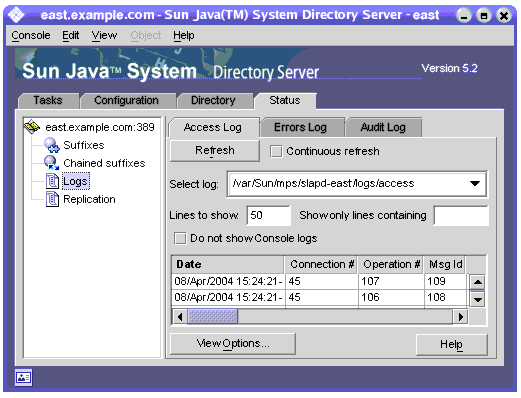Select the Logs tree node
The height and width of the screenshot is (398, 521).
[x=76, y=181]
